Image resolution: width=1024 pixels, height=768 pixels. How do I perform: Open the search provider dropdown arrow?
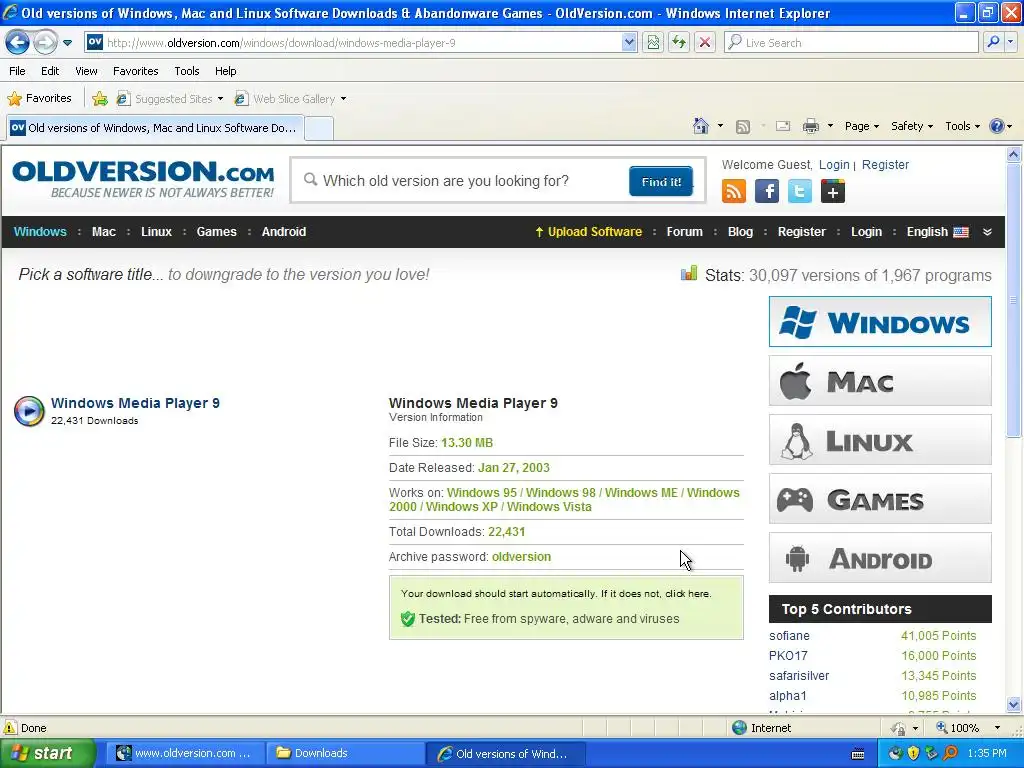point(1010,43)
